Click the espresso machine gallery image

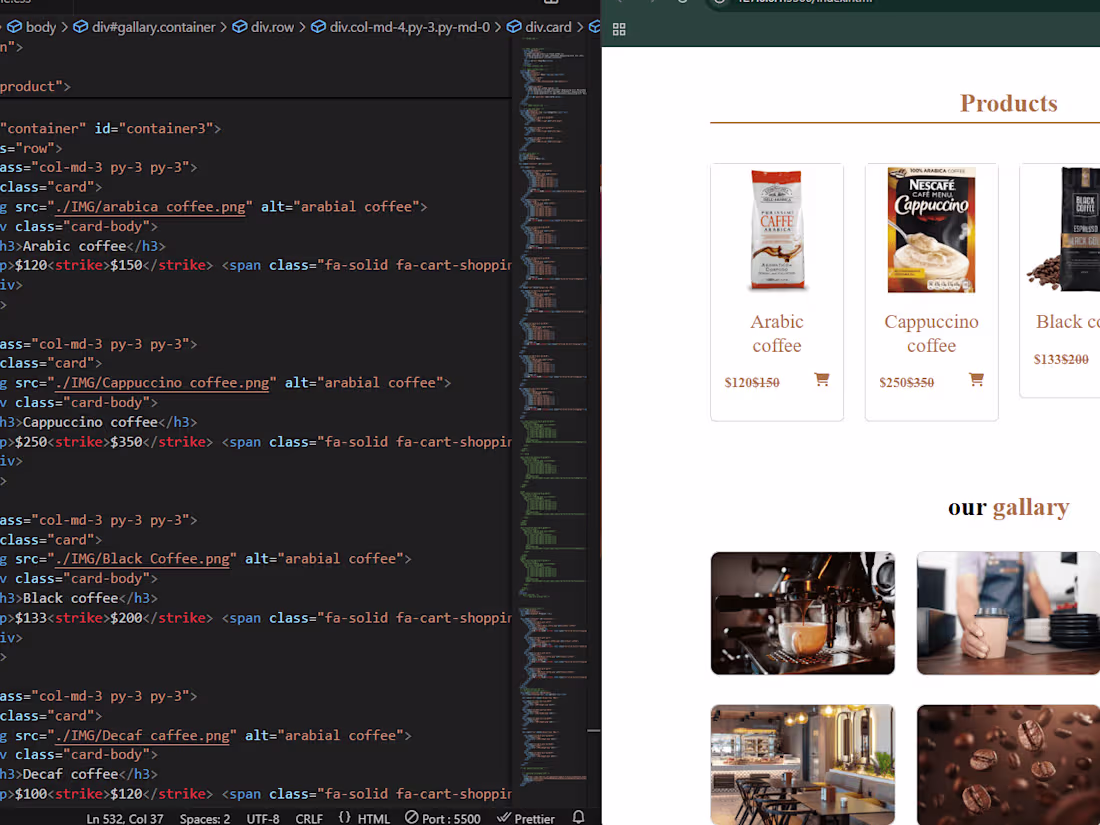tap(803, 613)
